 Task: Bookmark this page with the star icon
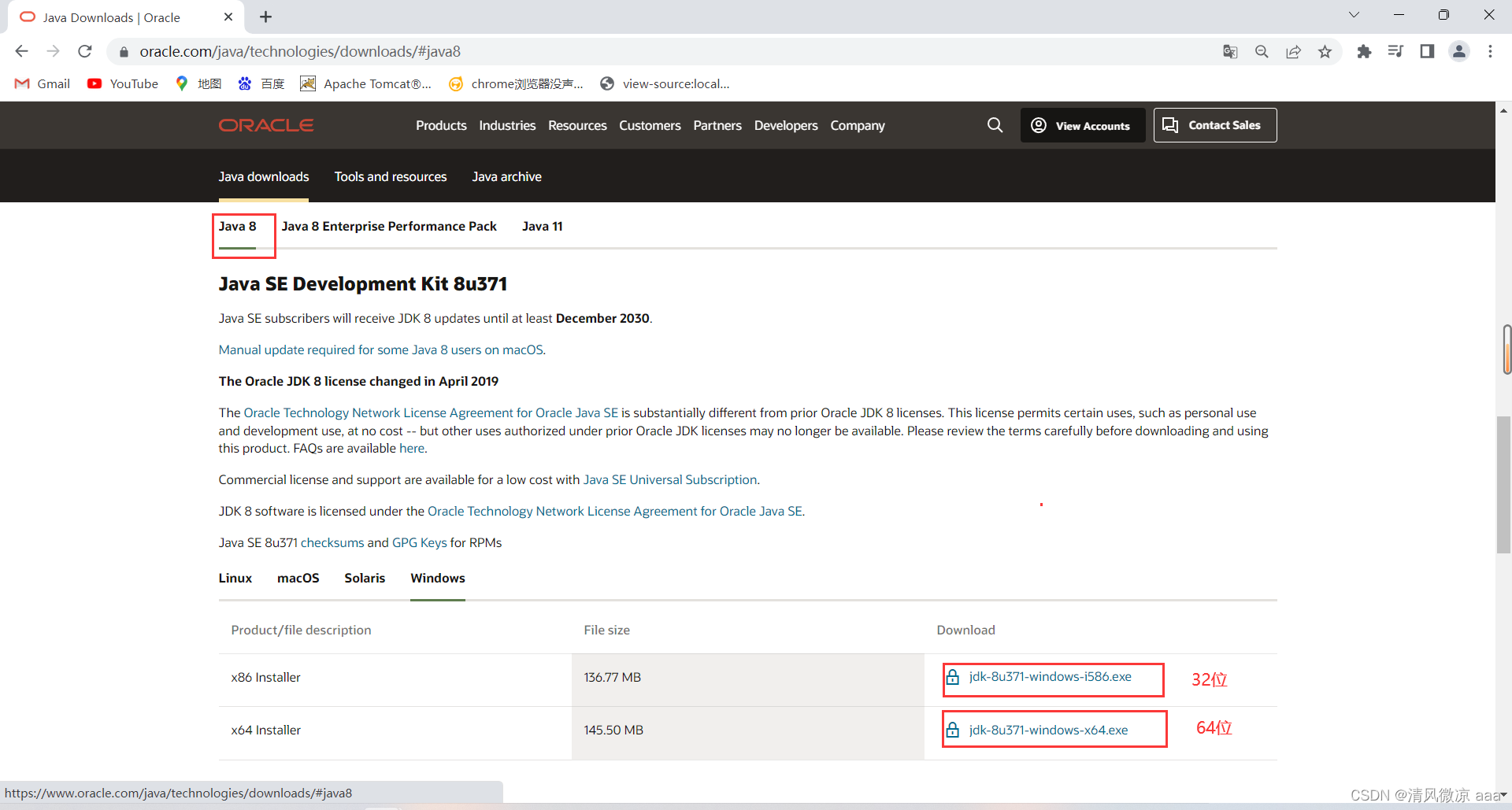[x=1325, y=51]
